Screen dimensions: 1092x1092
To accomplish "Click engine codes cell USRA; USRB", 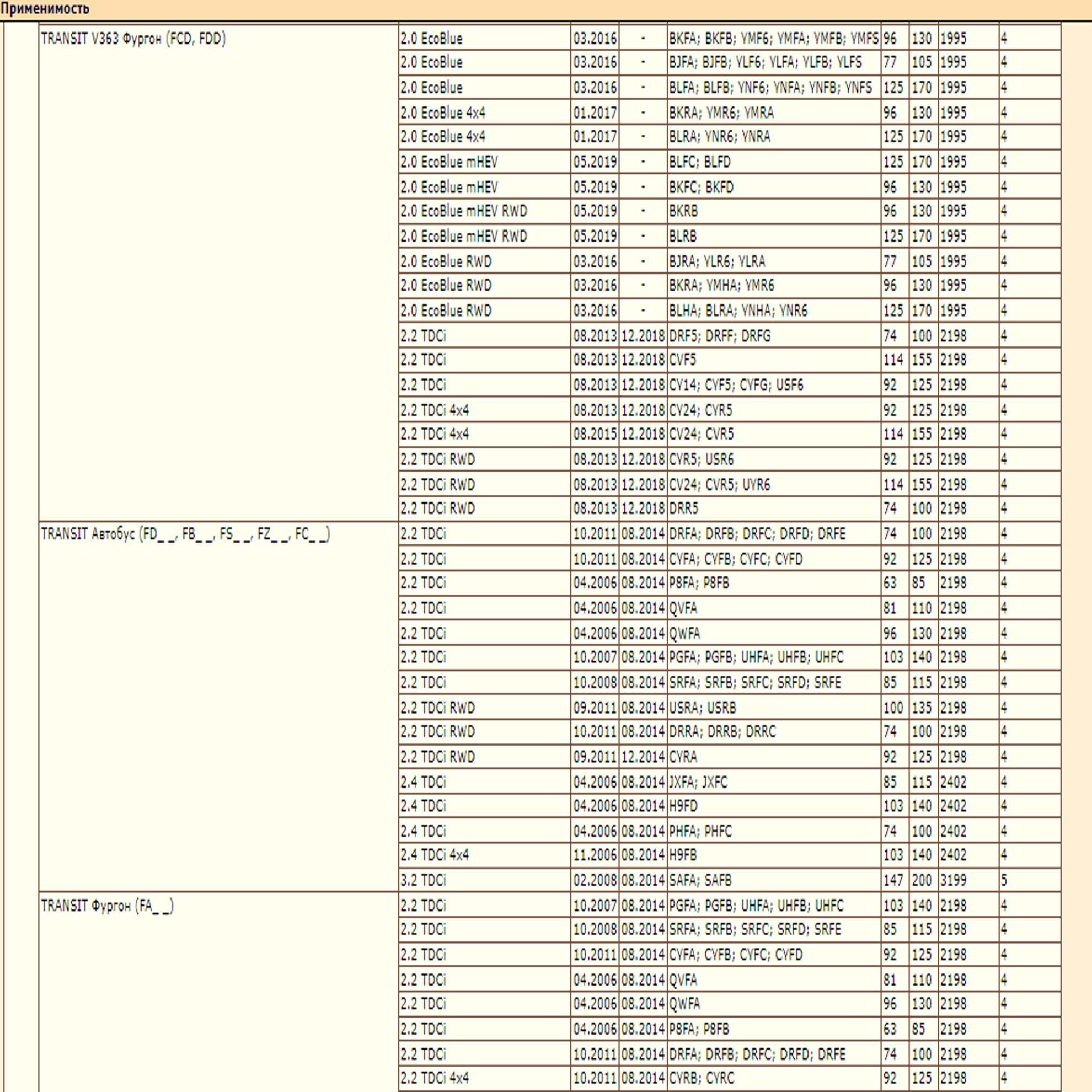I will 774,708.
